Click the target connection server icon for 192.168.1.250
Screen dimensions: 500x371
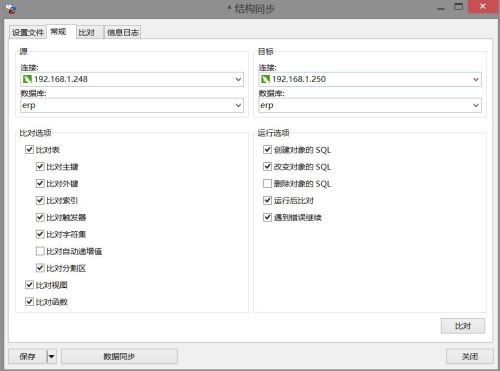coord(265,79)
